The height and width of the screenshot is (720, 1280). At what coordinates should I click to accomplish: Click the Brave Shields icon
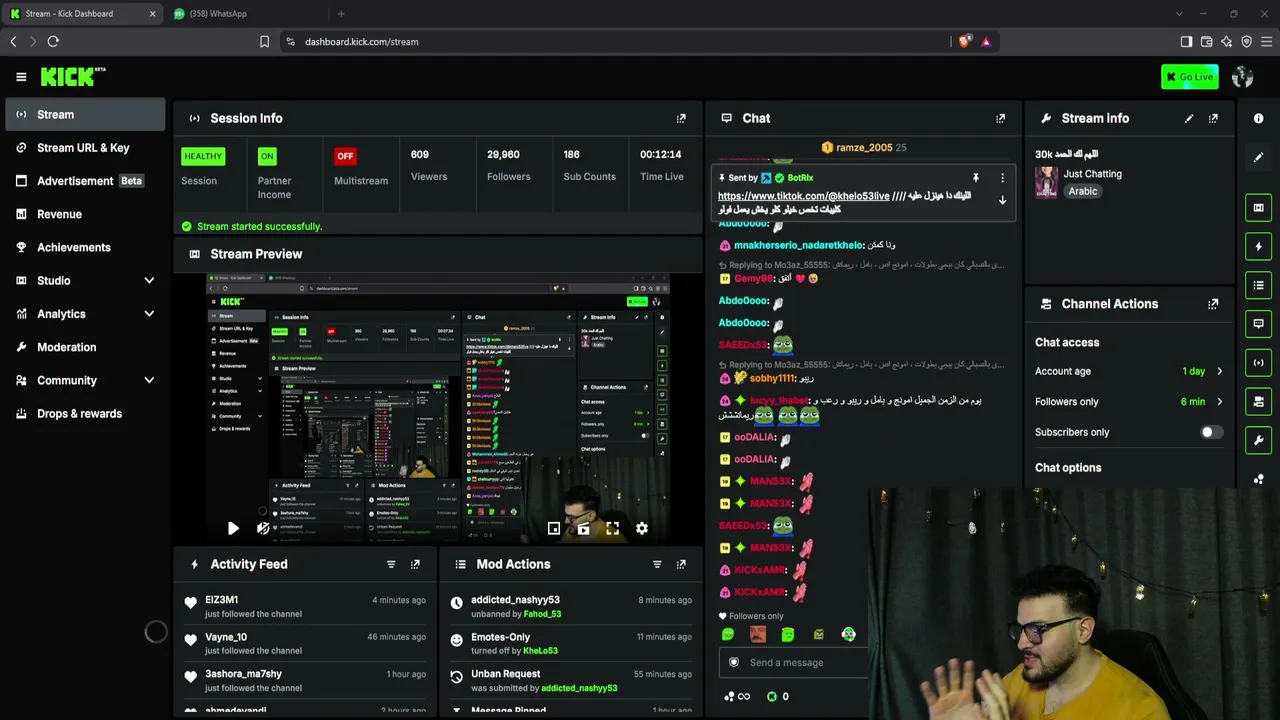click(964, 42)
